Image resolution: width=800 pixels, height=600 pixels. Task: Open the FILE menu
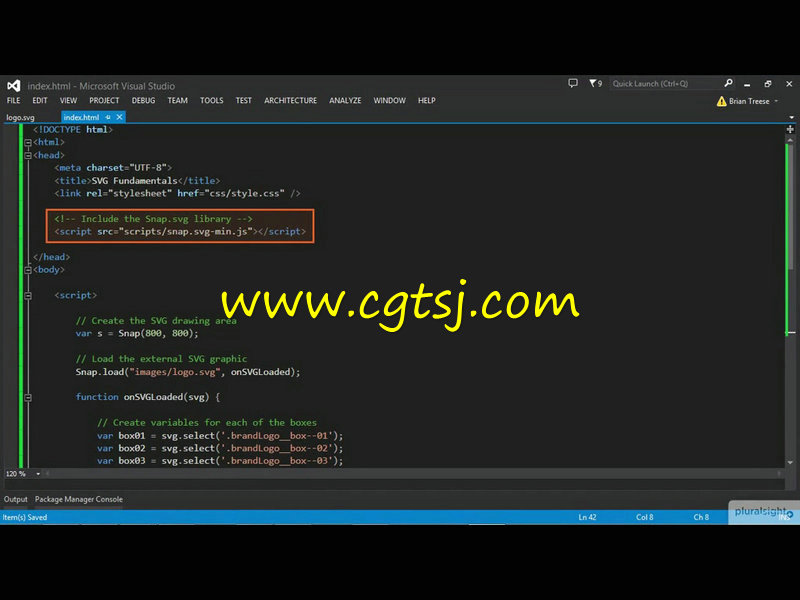tap(14, 101)
